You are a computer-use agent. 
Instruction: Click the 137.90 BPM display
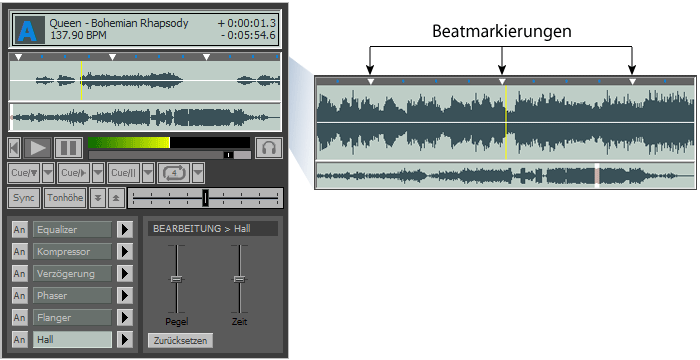tap(78, 35)
